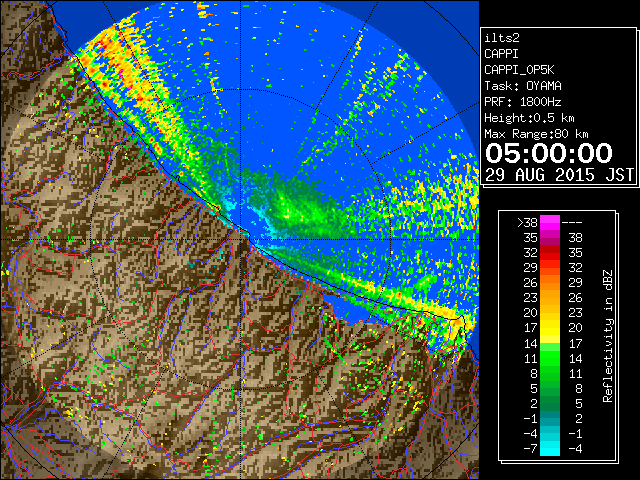
Task: Pick the purple 35–38 dBZ swatch
Action: (x=550, y=238)
